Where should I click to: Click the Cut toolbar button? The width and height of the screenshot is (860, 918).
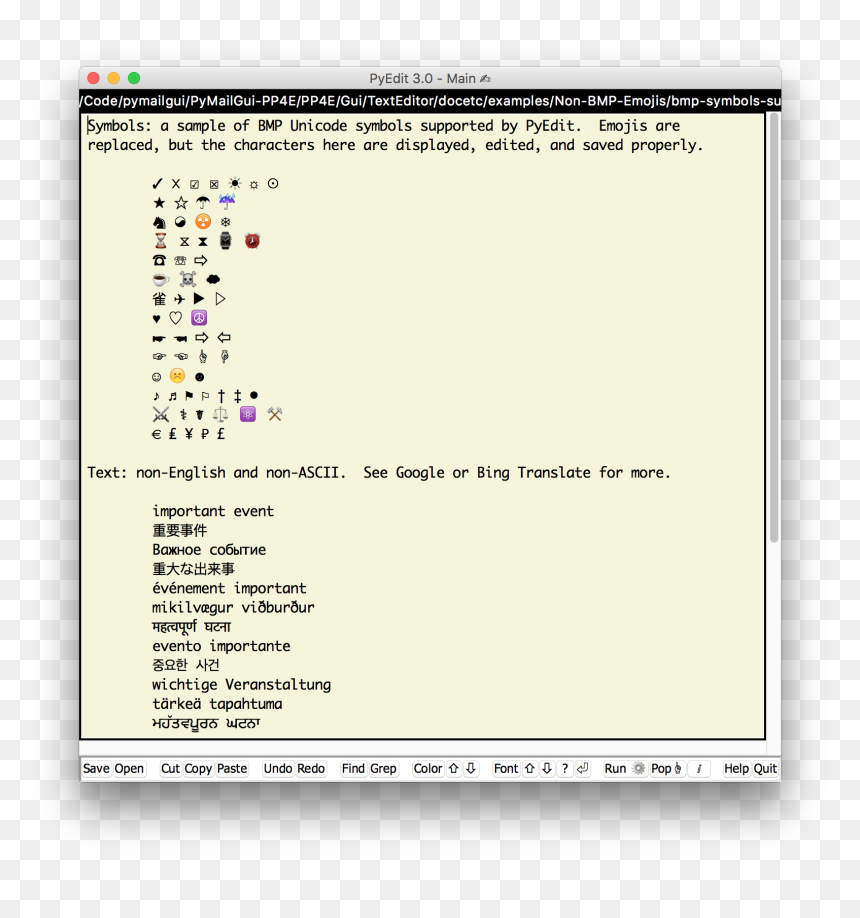coord(170,769)
